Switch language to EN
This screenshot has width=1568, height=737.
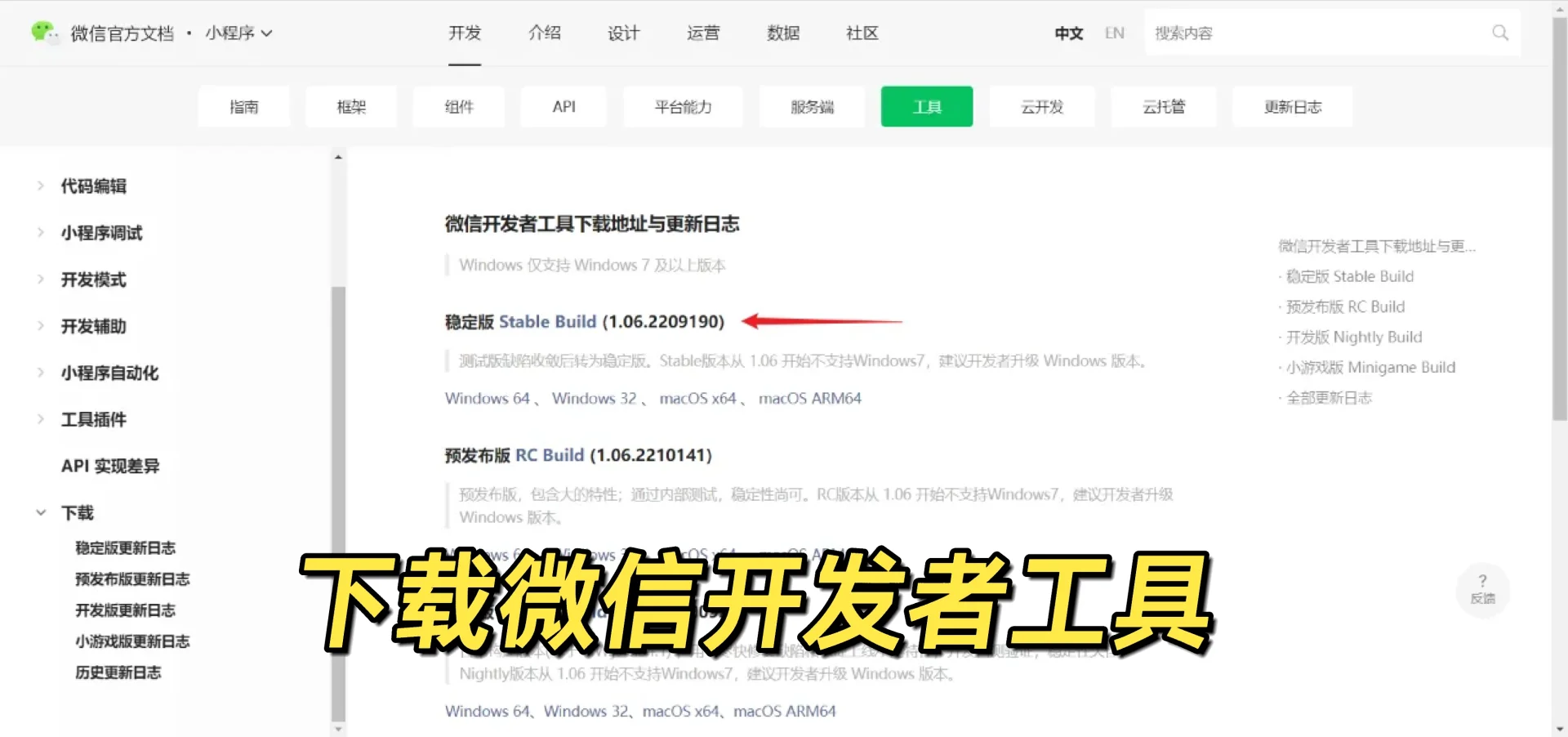[1114, 33]
